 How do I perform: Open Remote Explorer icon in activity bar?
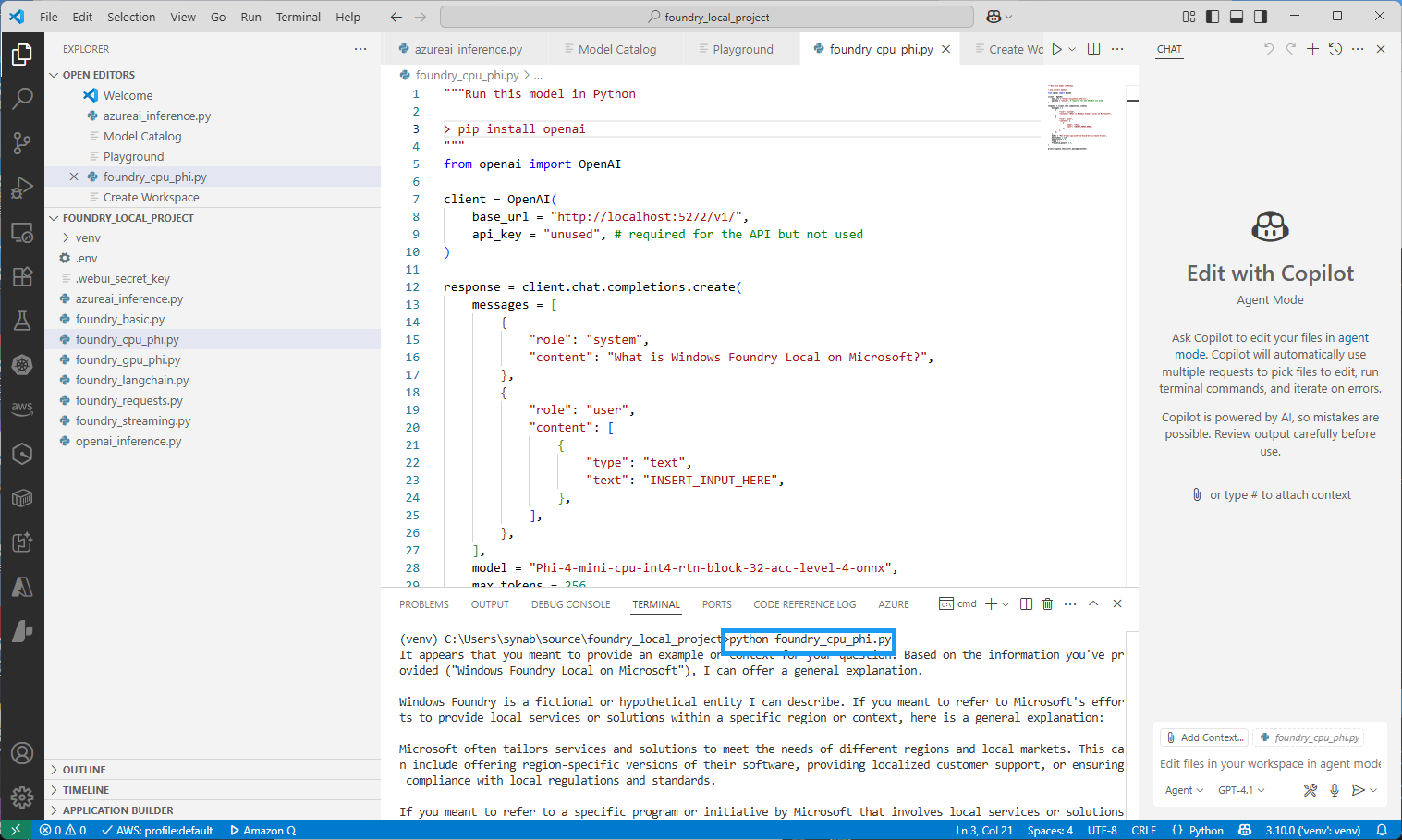[x=22, y=232]
